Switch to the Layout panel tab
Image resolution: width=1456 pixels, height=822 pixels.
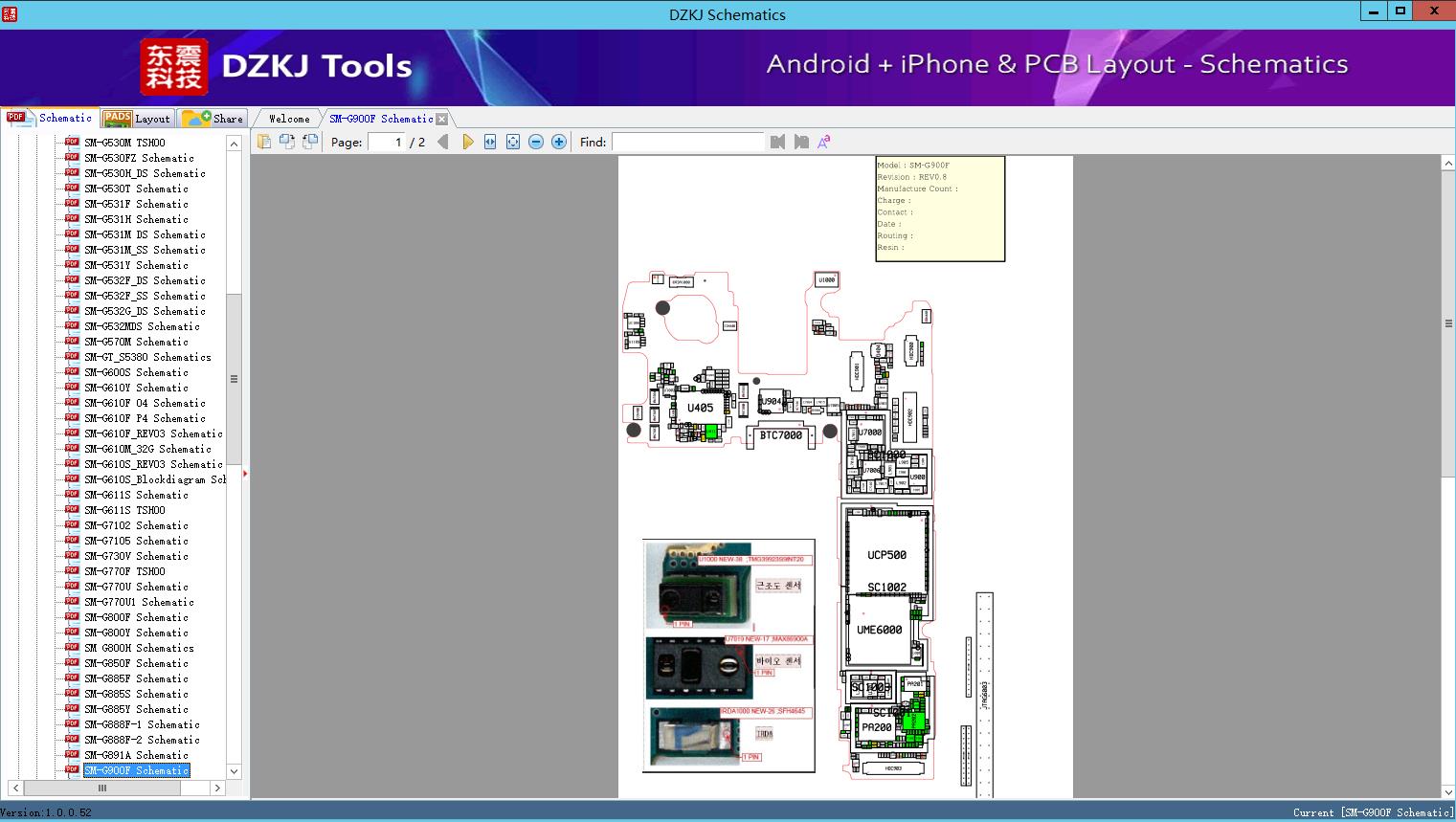[137, 119]
